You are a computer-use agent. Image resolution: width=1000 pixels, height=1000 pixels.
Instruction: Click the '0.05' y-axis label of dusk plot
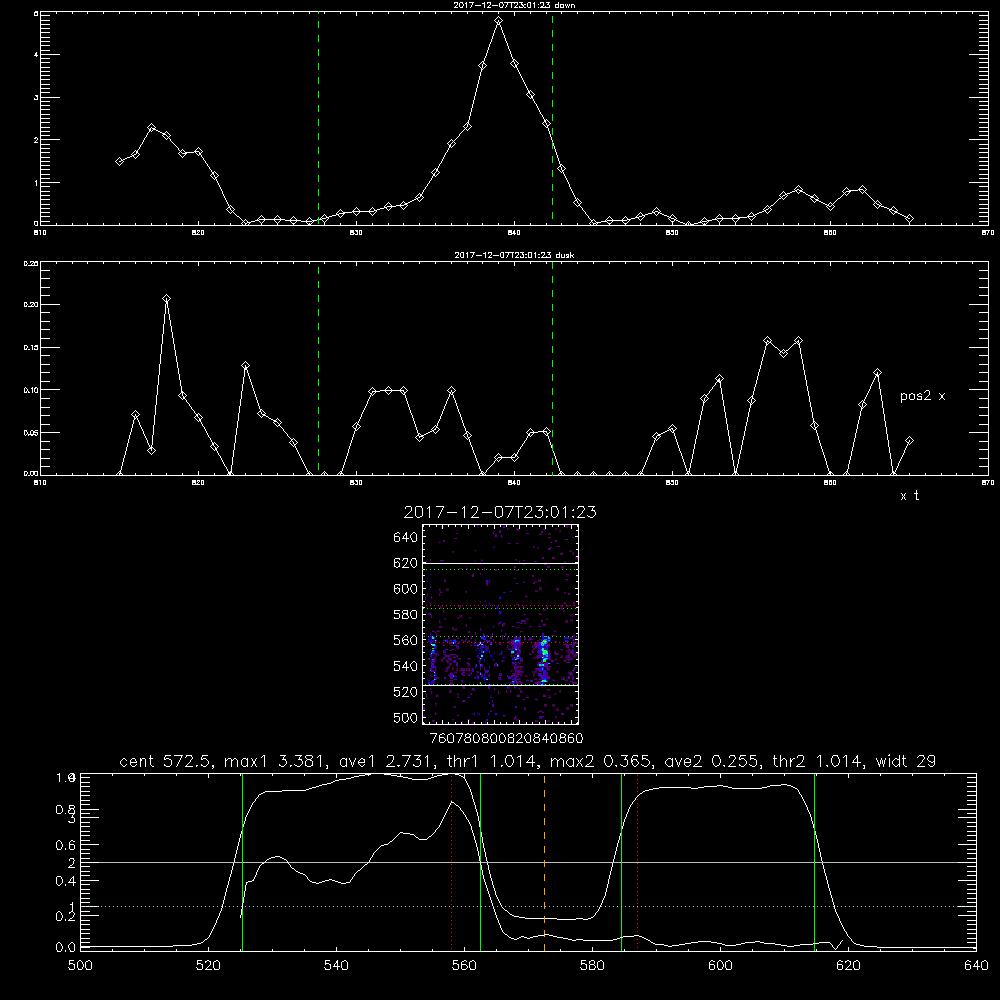(31, 432)
